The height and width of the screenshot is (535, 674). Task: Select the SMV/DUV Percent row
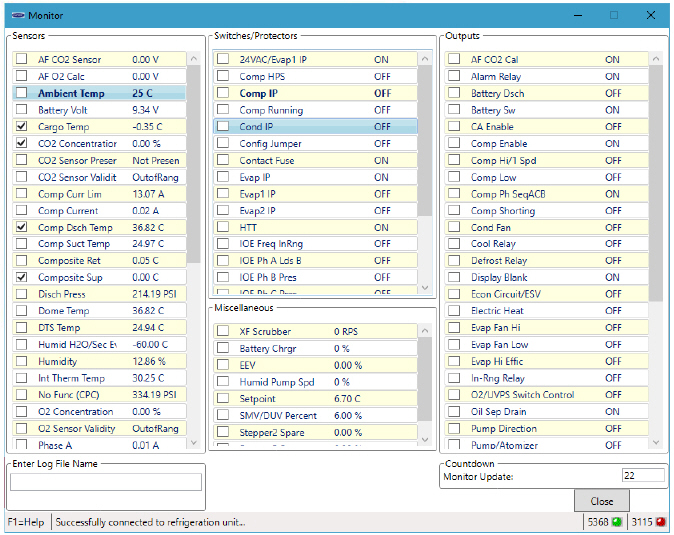(315, 415)
